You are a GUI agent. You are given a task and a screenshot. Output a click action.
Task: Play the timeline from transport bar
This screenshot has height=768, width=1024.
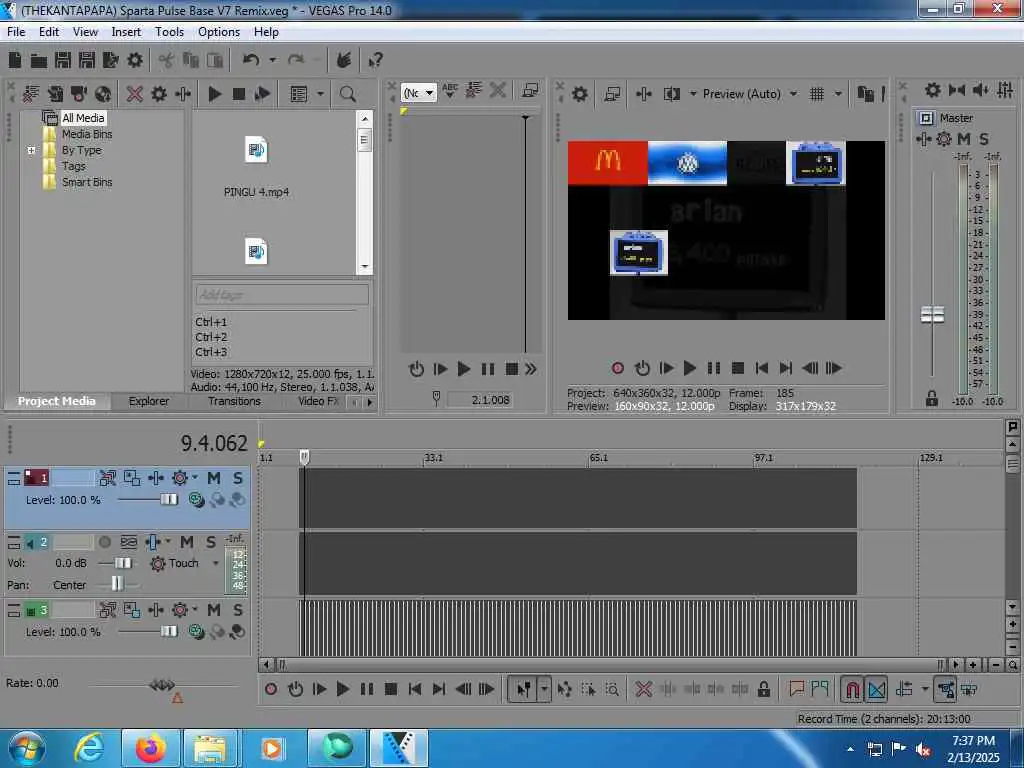click(342, 689)
